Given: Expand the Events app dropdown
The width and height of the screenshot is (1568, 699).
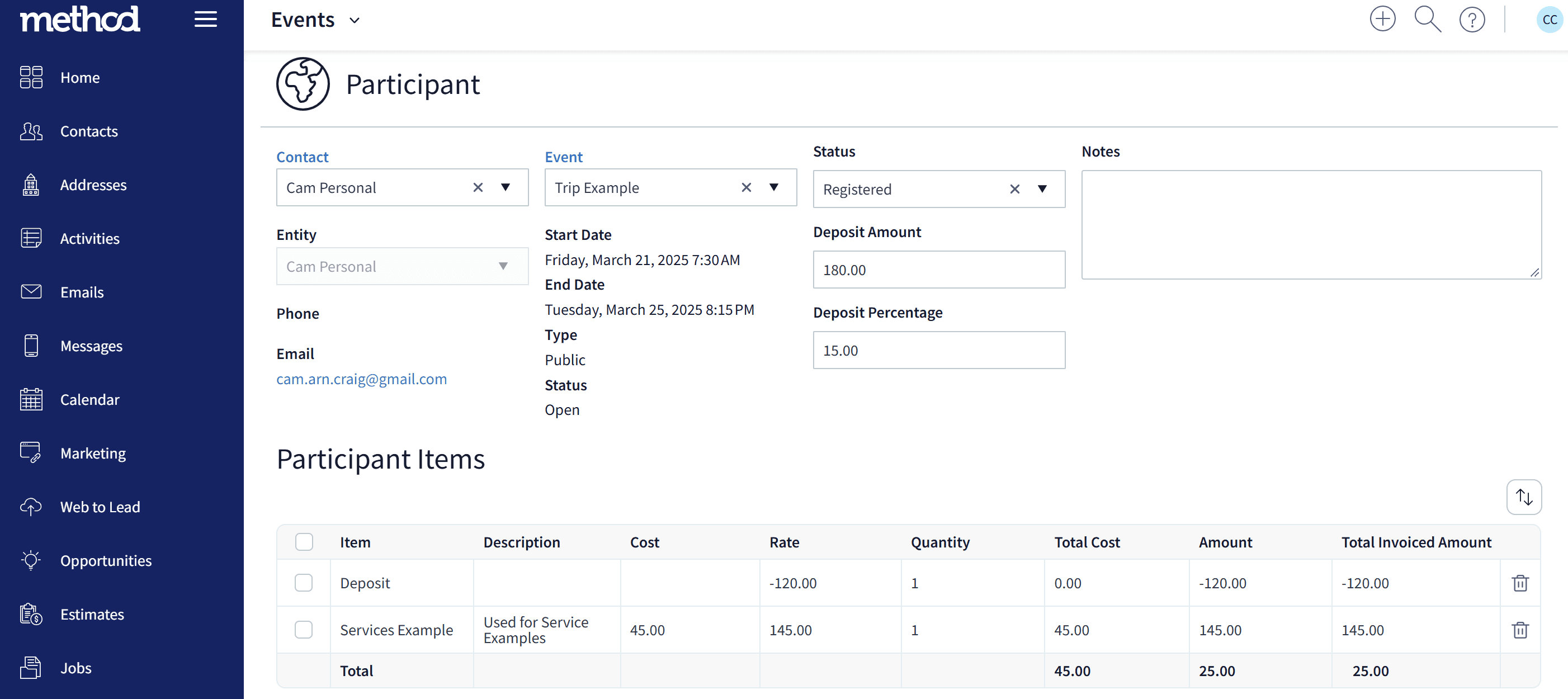Looking at the screenshot, I should (355, 21).
